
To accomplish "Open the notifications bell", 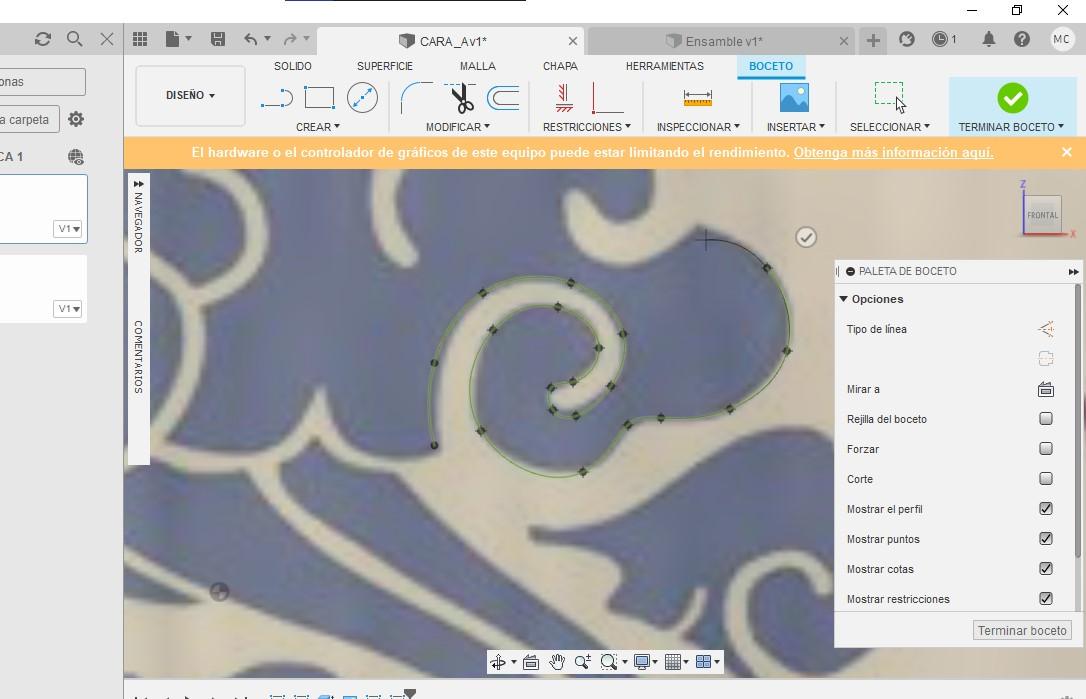I will [x=989, y=39].
